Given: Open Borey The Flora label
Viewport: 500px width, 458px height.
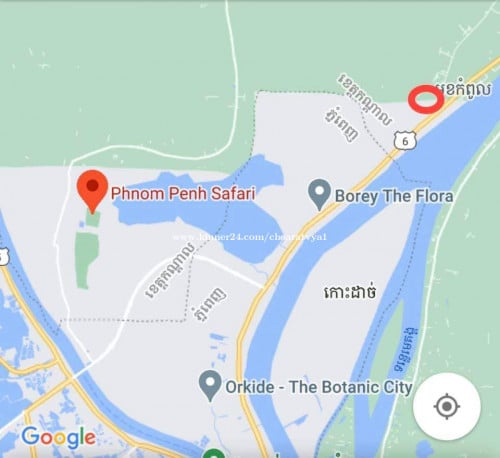Looking at the screenshot, I should [394, 196].
